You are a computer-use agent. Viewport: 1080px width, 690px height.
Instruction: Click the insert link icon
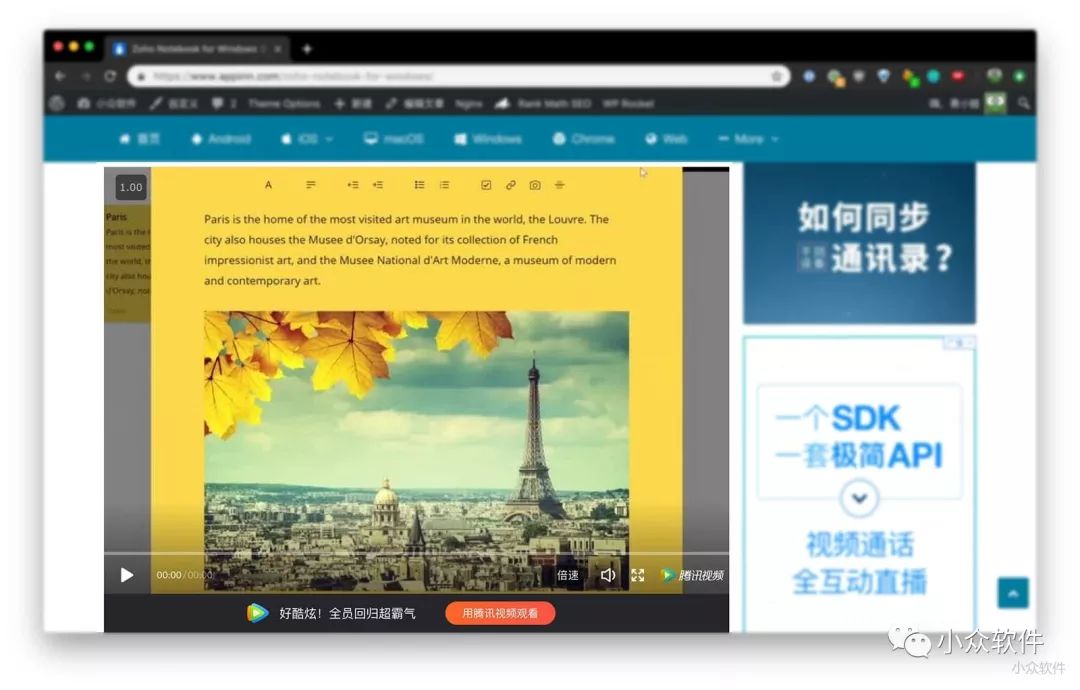(510, 184)
